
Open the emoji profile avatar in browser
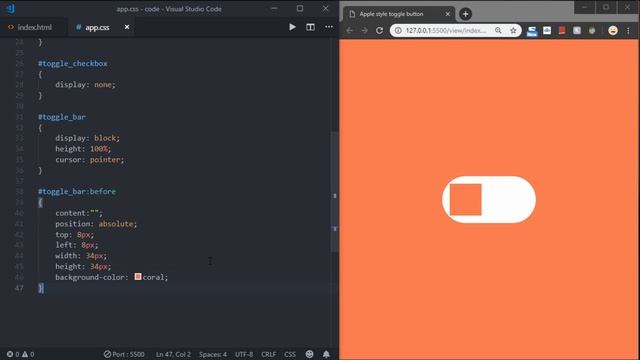[613, 31]
